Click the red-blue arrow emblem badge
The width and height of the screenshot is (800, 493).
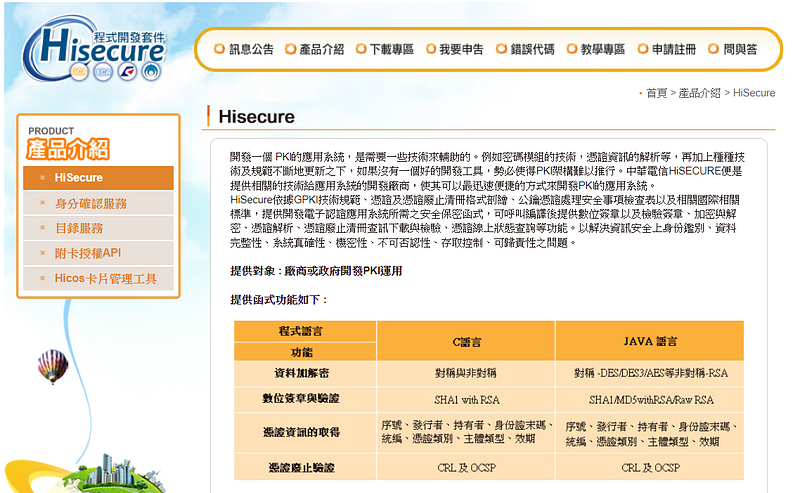coord(127,72)
